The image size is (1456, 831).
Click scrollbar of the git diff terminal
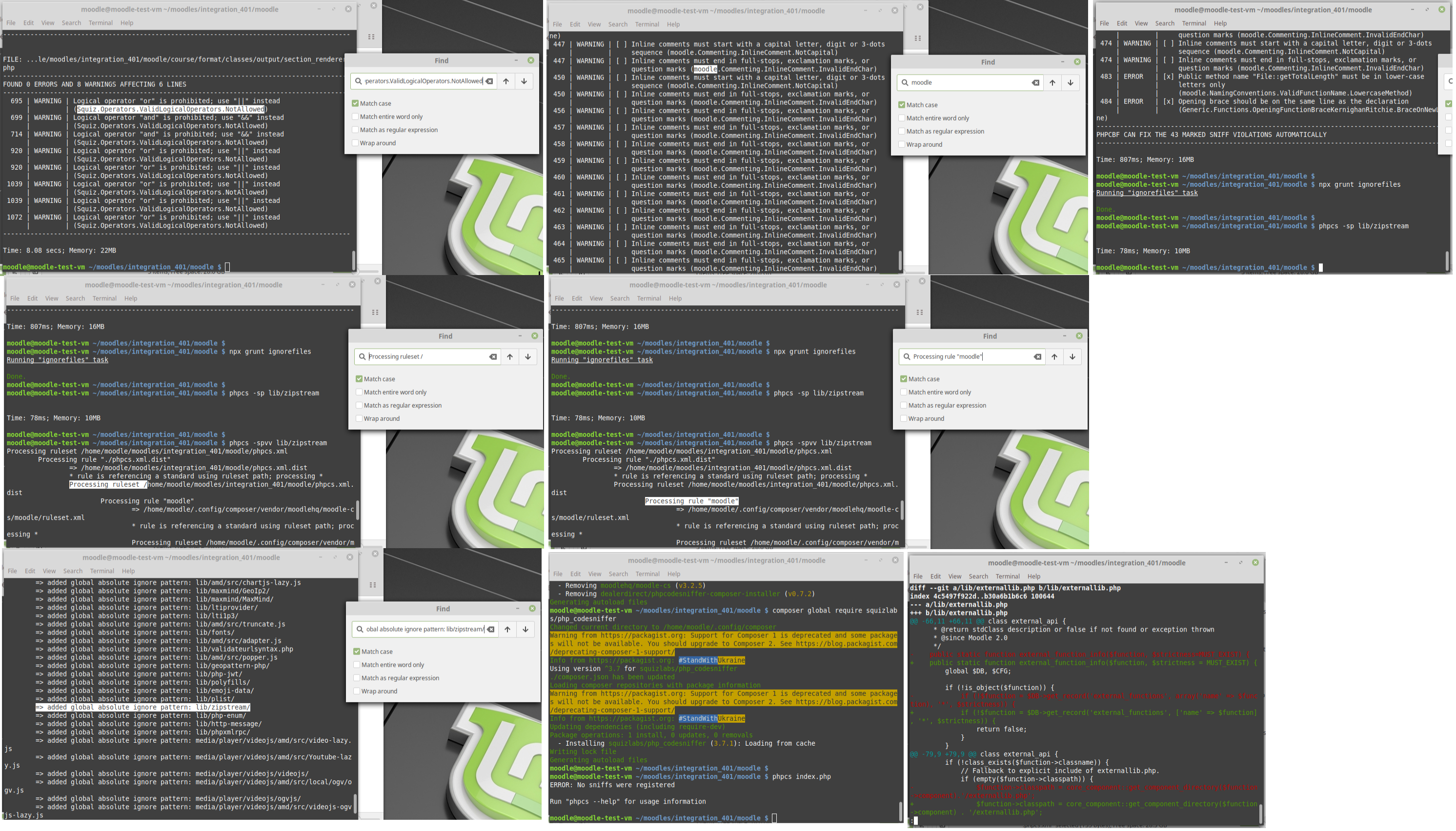[1260, 814]
